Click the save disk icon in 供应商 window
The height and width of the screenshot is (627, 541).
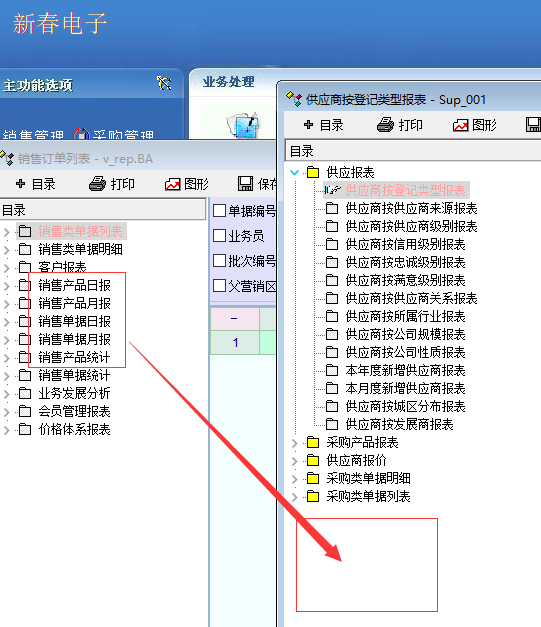[x=533, y=125]
